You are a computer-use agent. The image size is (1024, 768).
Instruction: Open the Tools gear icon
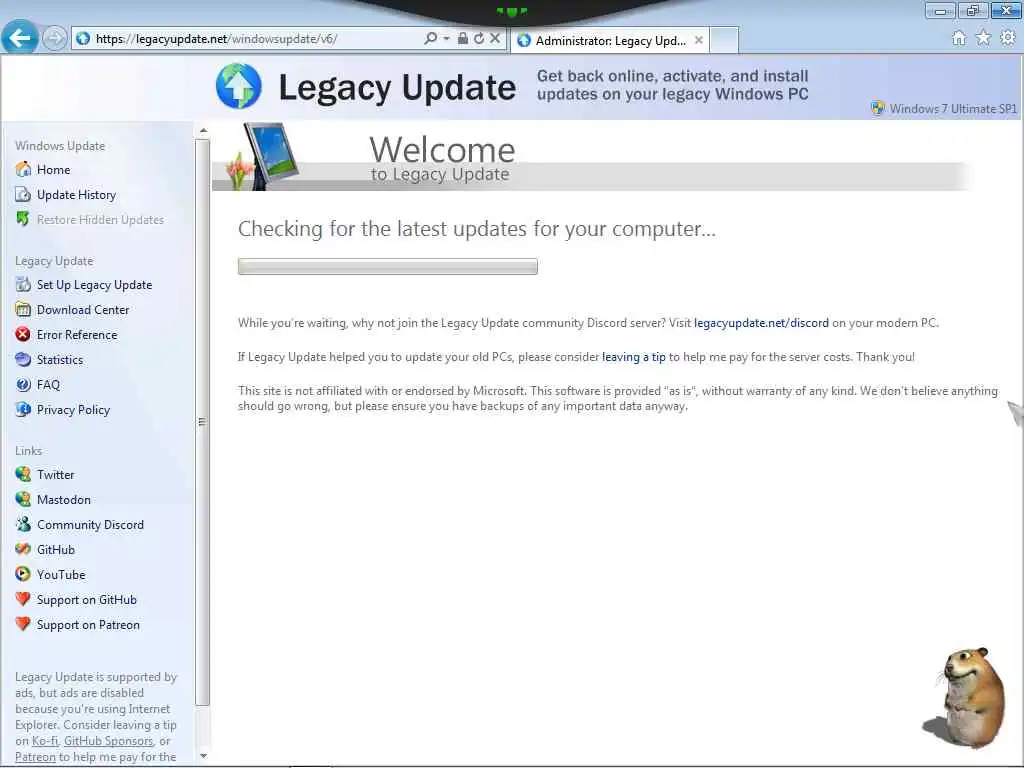click(1008, 38)
